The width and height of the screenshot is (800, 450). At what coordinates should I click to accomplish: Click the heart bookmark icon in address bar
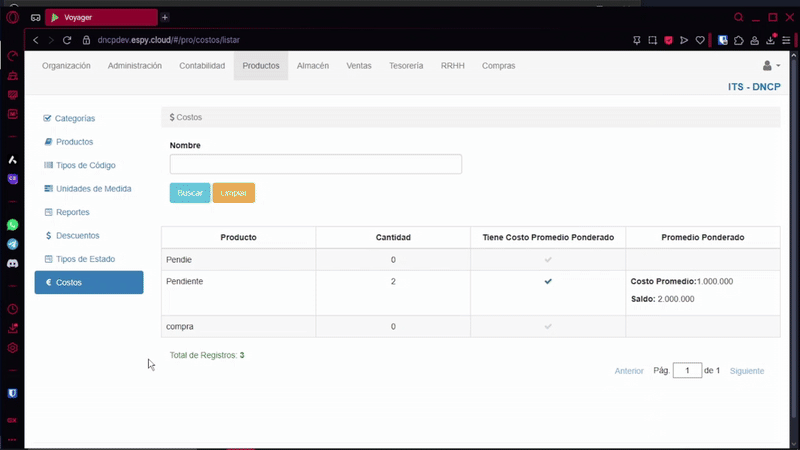tap(700, 40)
